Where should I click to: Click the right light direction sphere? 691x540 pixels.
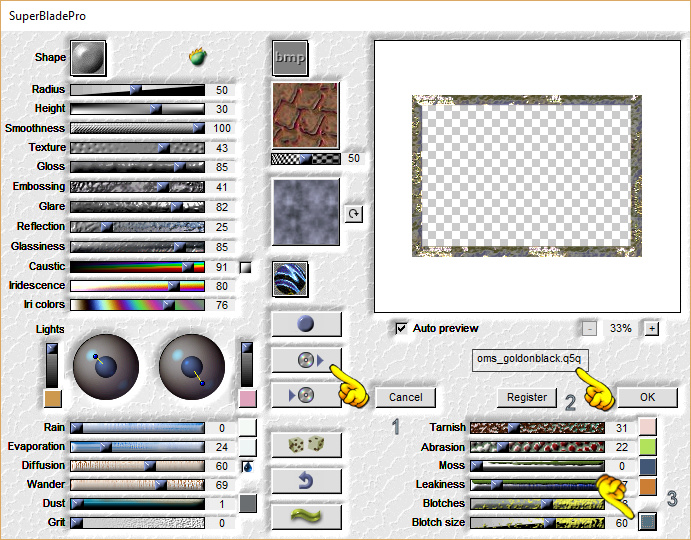pos(192,367)
